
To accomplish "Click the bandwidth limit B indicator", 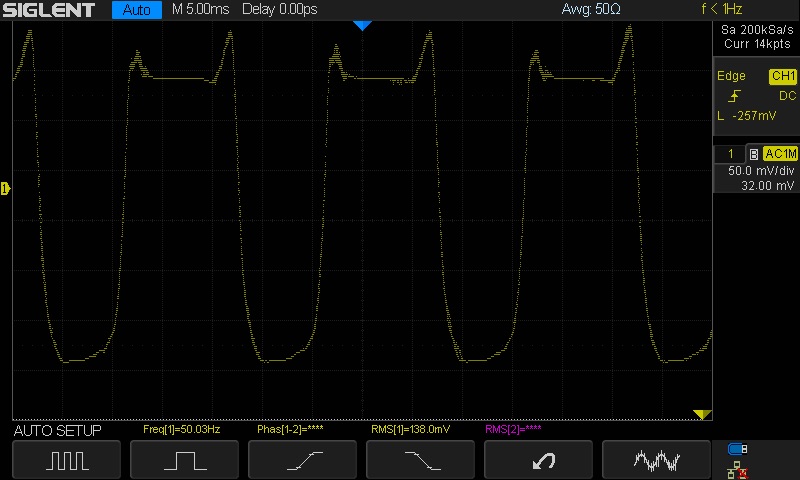I will click(x=754, y=154).
